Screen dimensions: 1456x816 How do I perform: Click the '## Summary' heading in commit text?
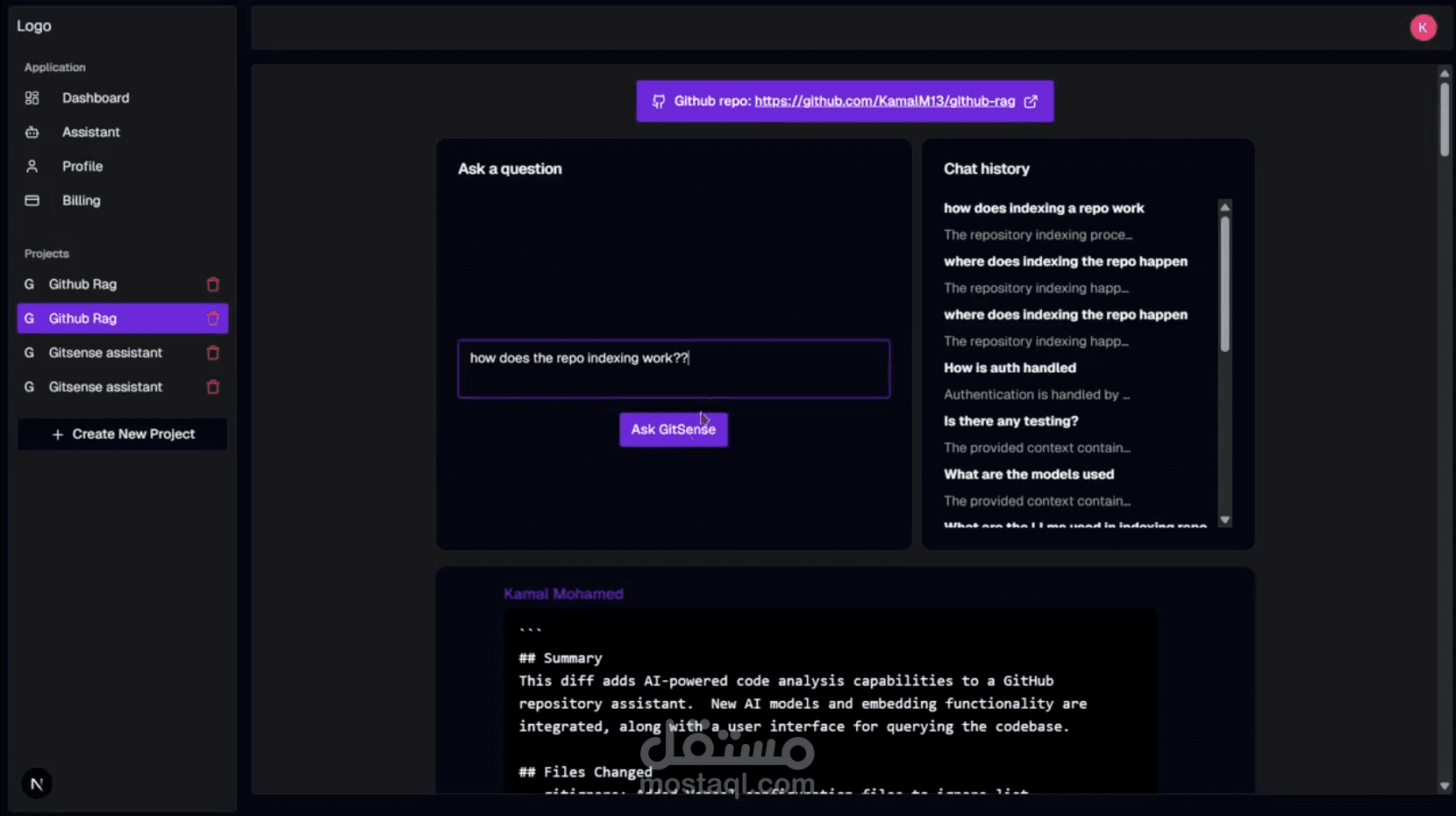click(560, 659)
